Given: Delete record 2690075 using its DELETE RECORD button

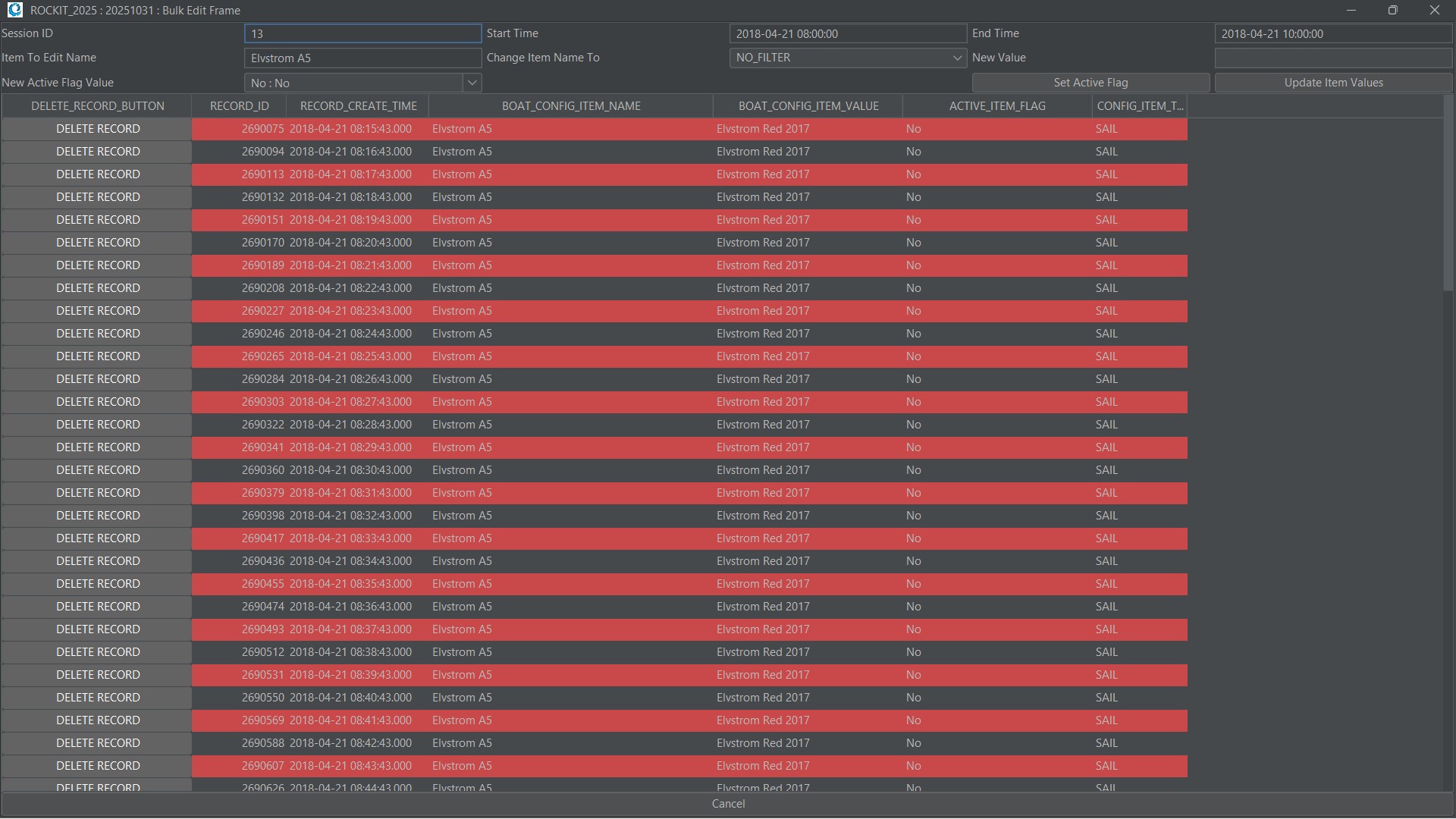Looking at the screenshot, I should [x=97, y=129].
